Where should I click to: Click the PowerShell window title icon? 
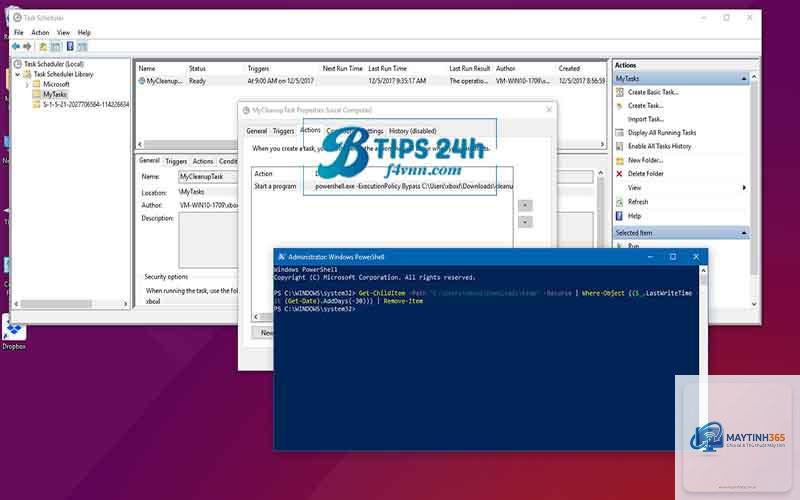pos(281,257)
